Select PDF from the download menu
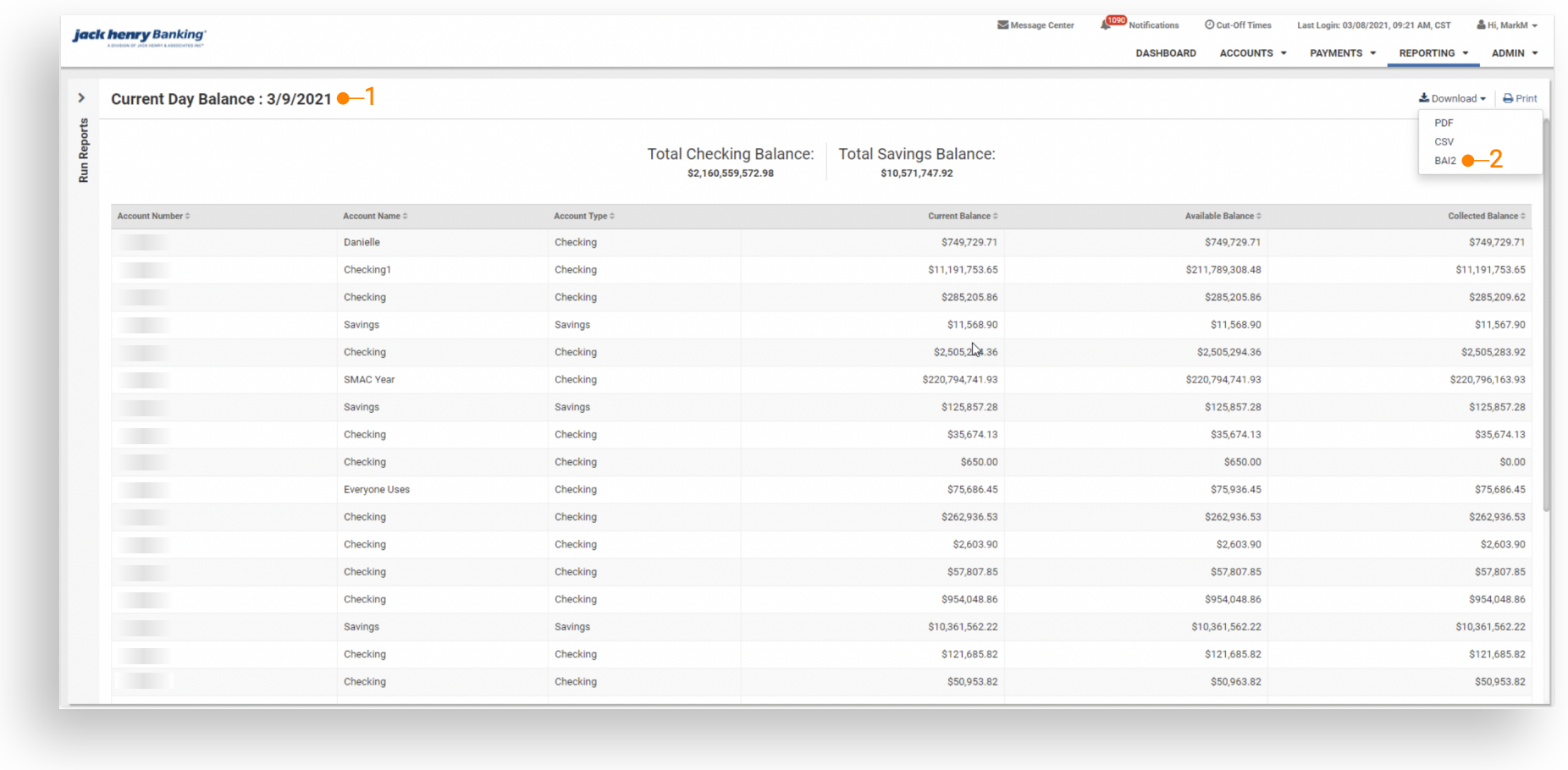1568x770 pixels. [1444, 124]
